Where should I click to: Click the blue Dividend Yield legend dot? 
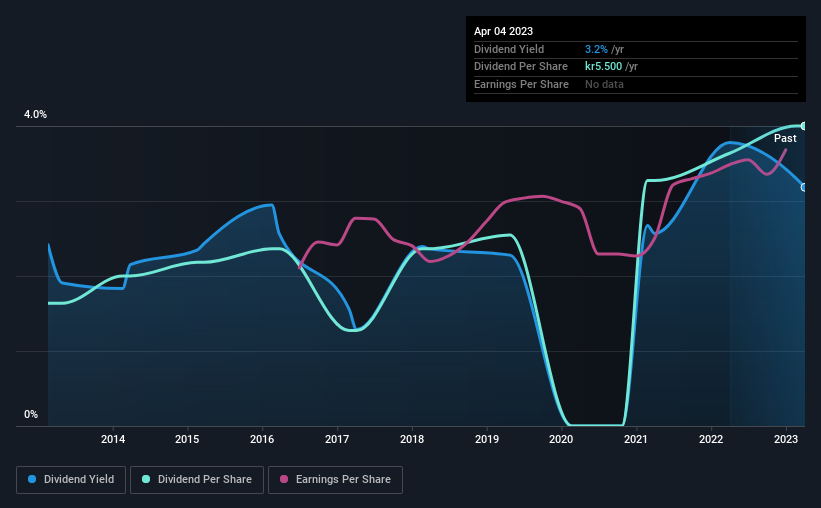[32, 479]
